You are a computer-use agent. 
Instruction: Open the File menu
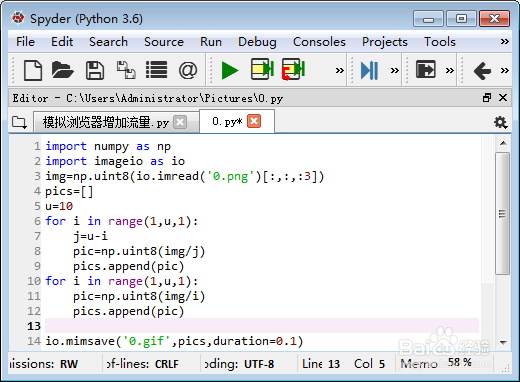(x=25, y=42)
